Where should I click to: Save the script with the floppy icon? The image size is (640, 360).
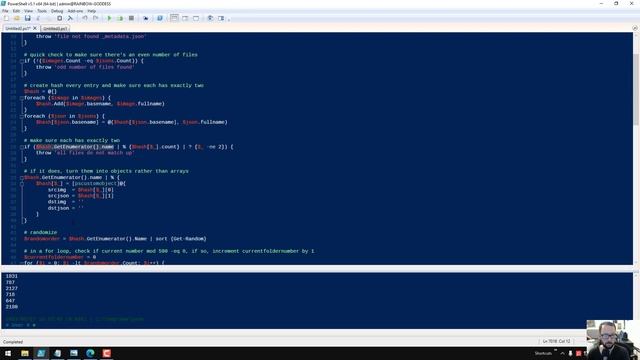click(27, 18)
